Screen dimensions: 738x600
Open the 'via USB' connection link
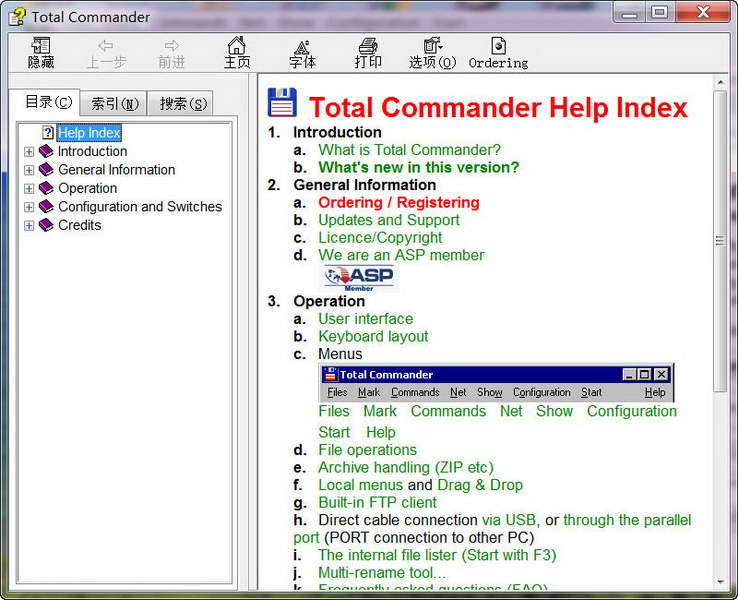[509, 520]
